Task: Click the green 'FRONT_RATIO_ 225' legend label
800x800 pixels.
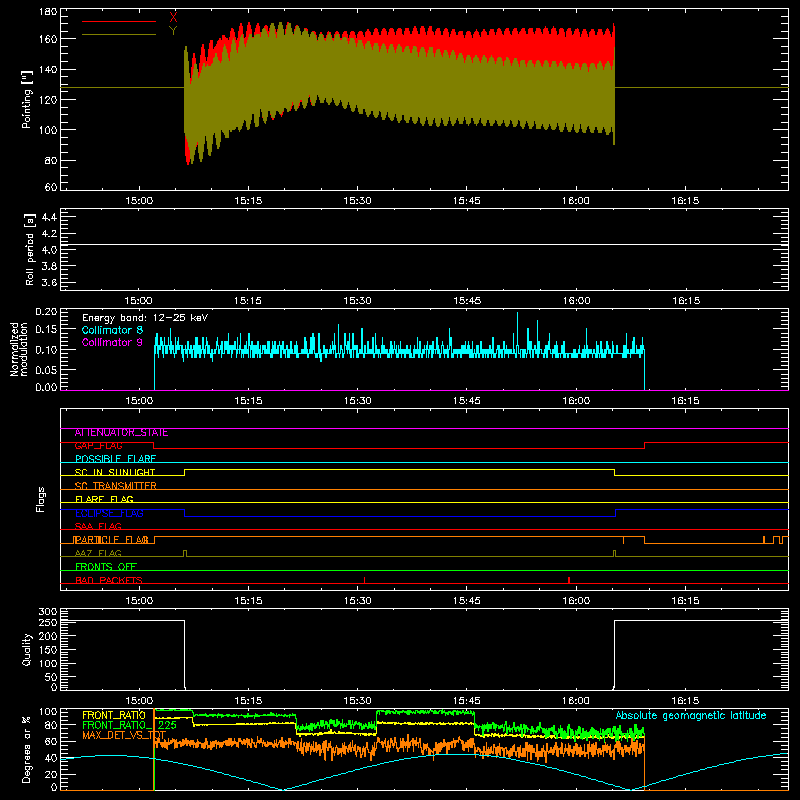Action: click(x=129, y=725)
